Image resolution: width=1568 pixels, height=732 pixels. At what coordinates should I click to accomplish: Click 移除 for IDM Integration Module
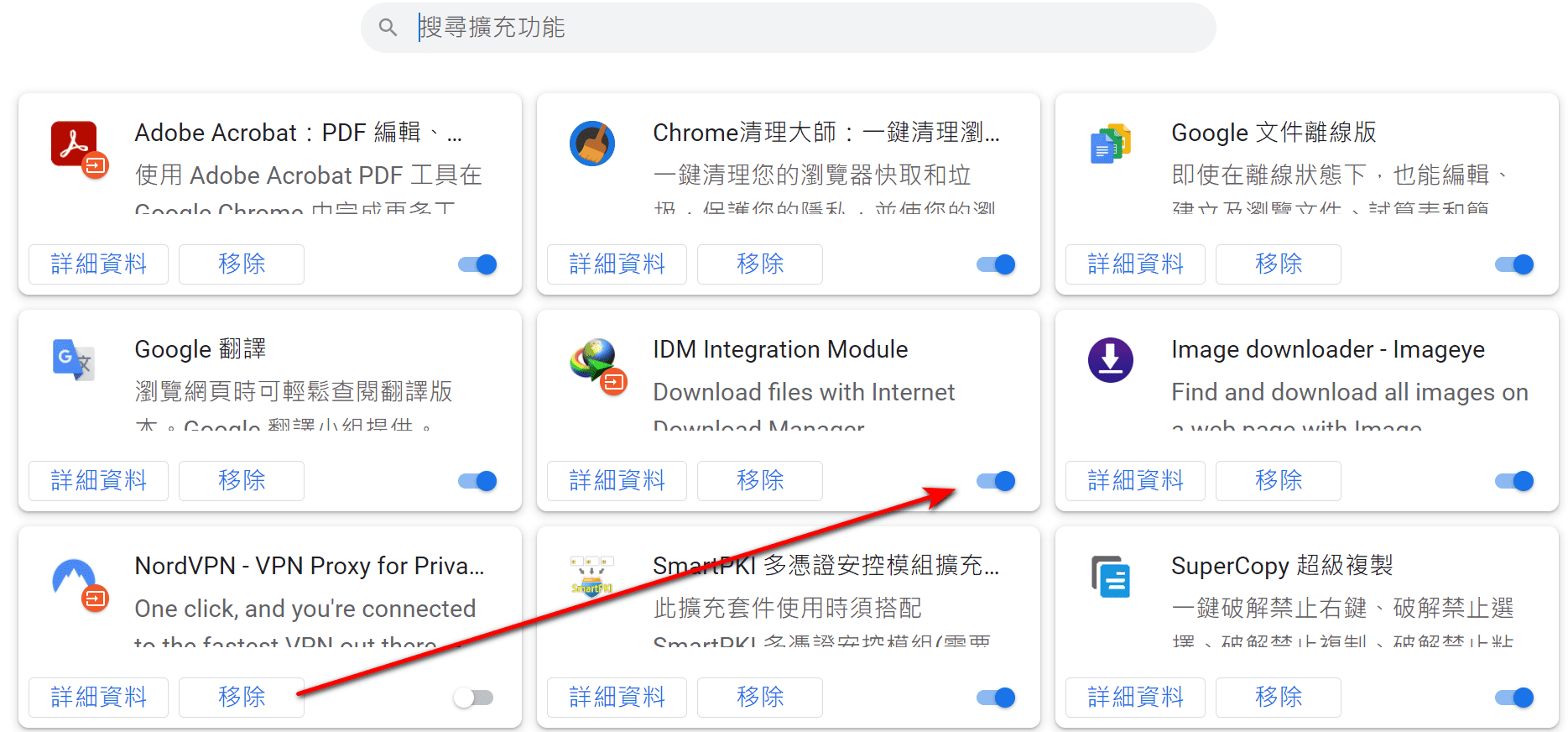760,481
